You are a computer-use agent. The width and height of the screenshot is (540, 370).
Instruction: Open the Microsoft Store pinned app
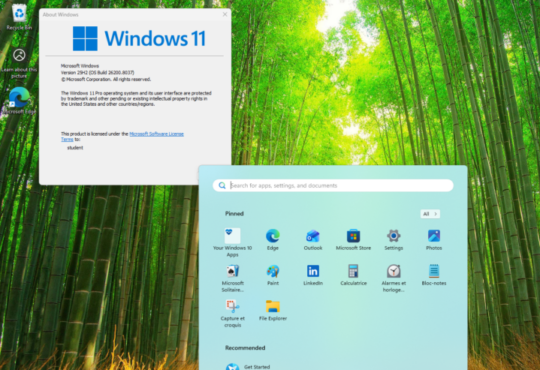coord(353,239)
